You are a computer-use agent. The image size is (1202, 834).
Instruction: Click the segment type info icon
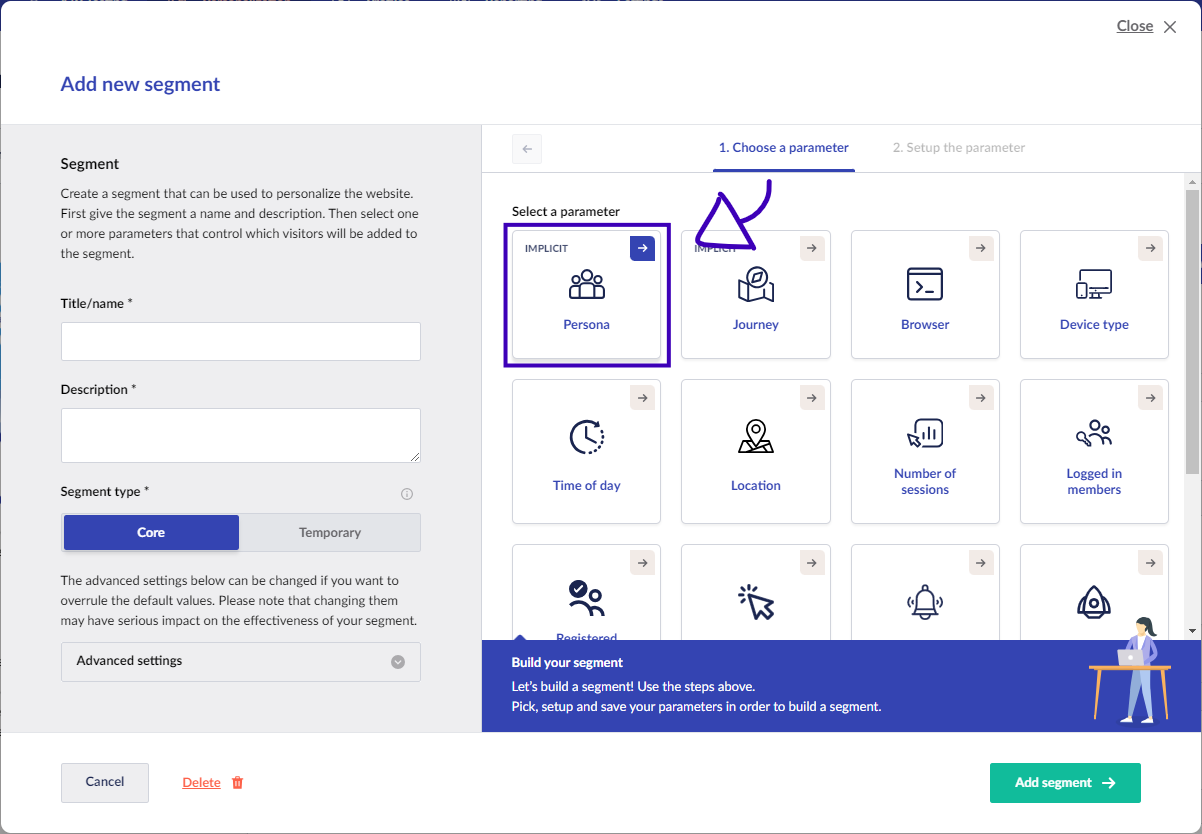407,494
